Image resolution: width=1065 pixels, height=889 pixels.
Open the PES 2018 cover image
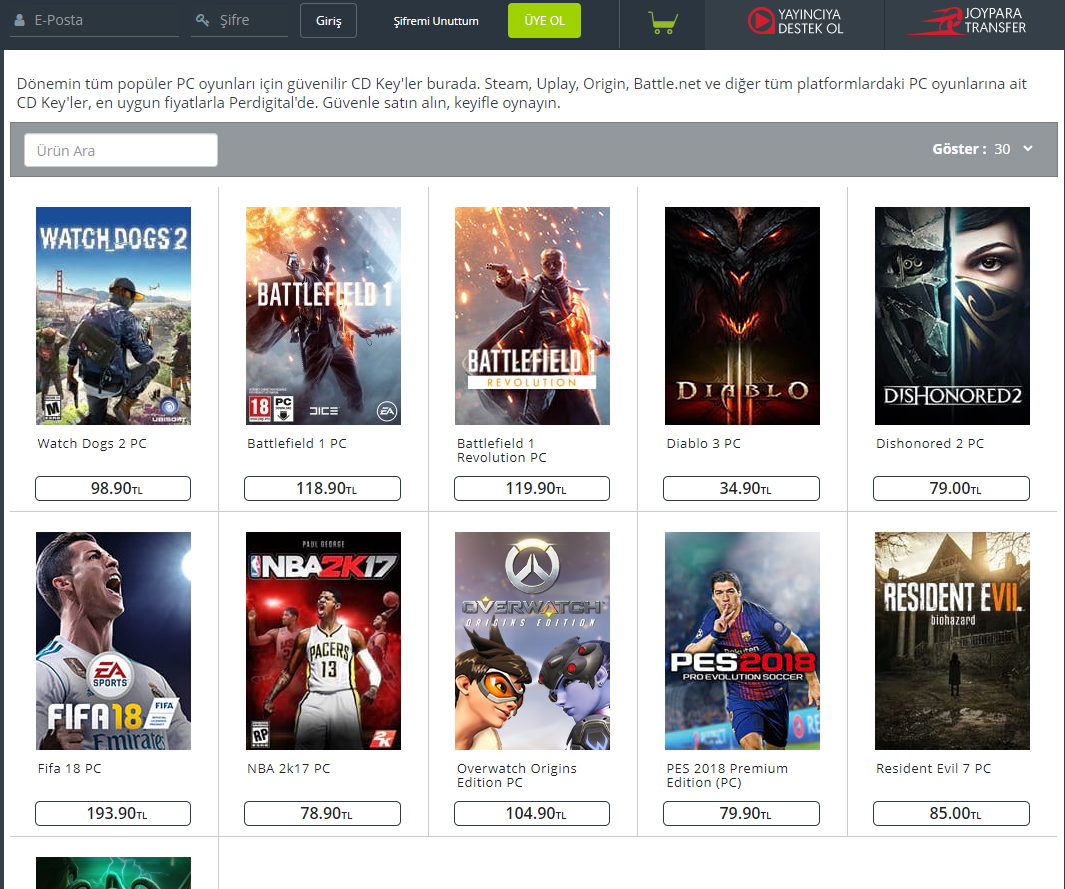pyautogui.click(x=742, y=641)
